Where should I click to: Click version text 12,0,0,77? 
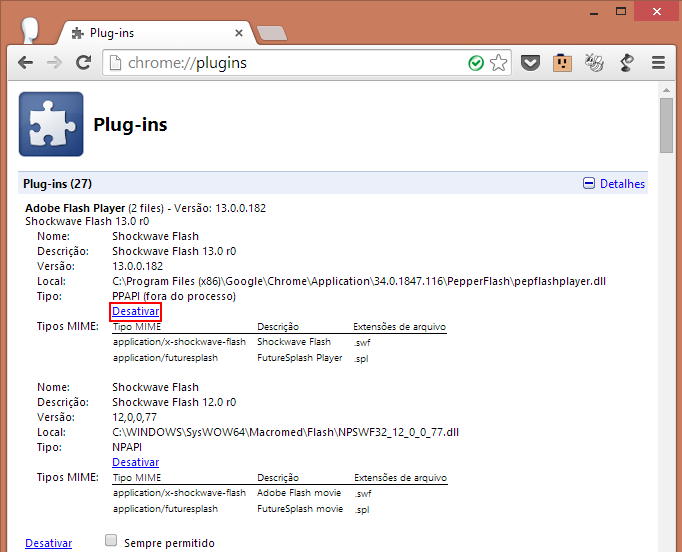134,418
